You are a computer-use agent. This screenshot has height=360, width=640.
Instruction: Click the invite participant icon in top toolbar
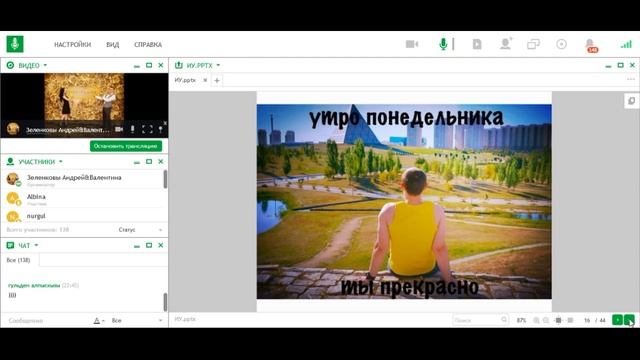pyautogui.click(x=506, y=44)
